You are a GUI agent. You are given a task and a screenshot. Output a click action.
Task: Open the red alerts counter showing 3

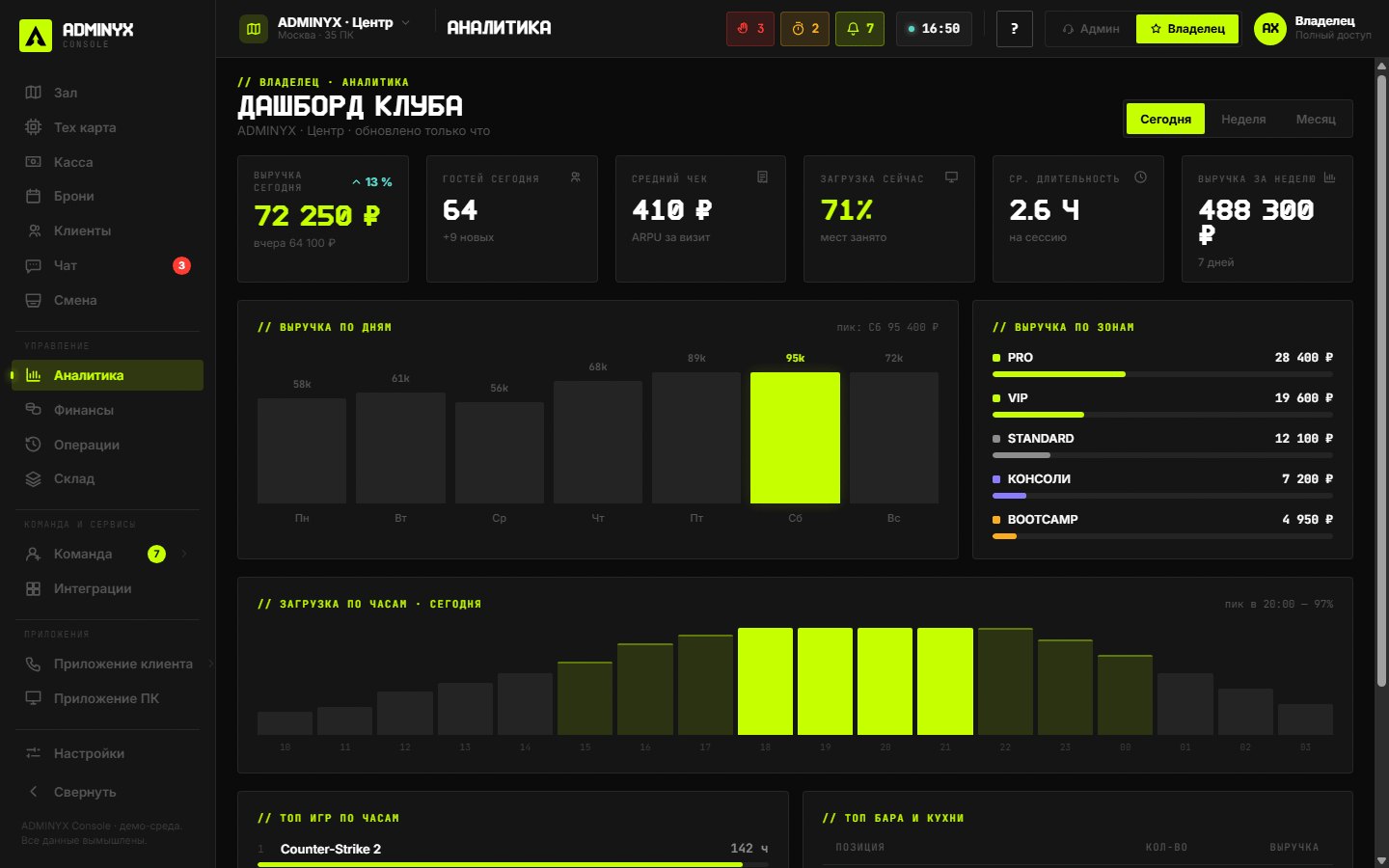(750, 29)
